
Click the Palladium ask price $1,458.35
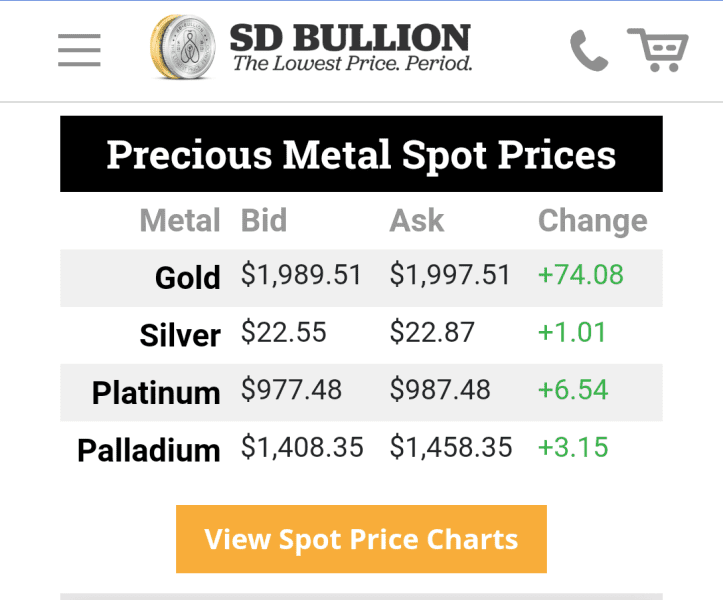pos(451,447)
